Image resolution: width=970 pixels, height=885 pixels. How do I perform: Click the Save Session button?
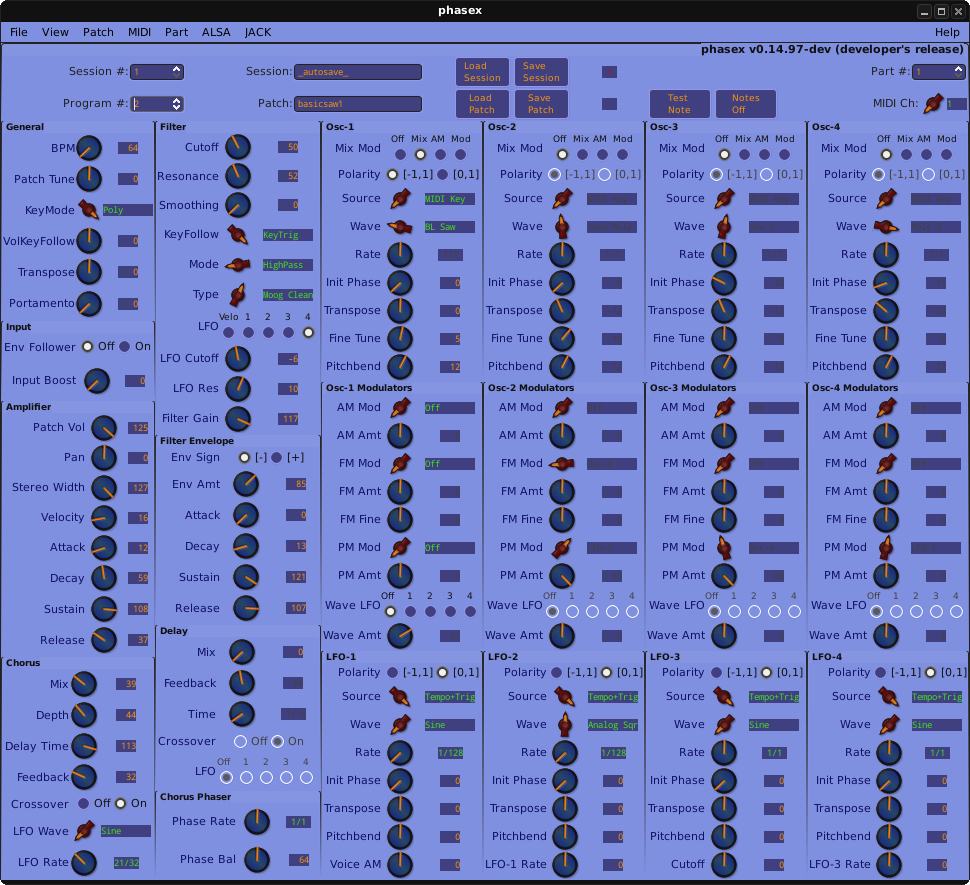[x=541, y=72]
